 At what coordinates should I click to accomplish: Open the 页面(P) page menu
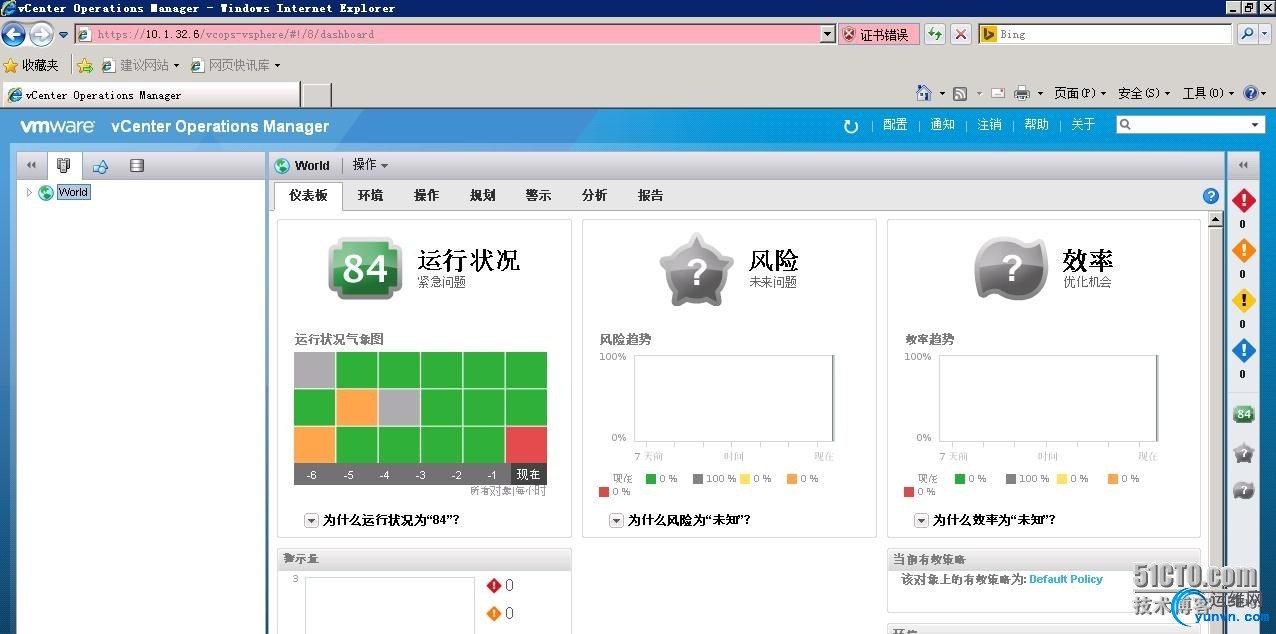pos(1080,93)
